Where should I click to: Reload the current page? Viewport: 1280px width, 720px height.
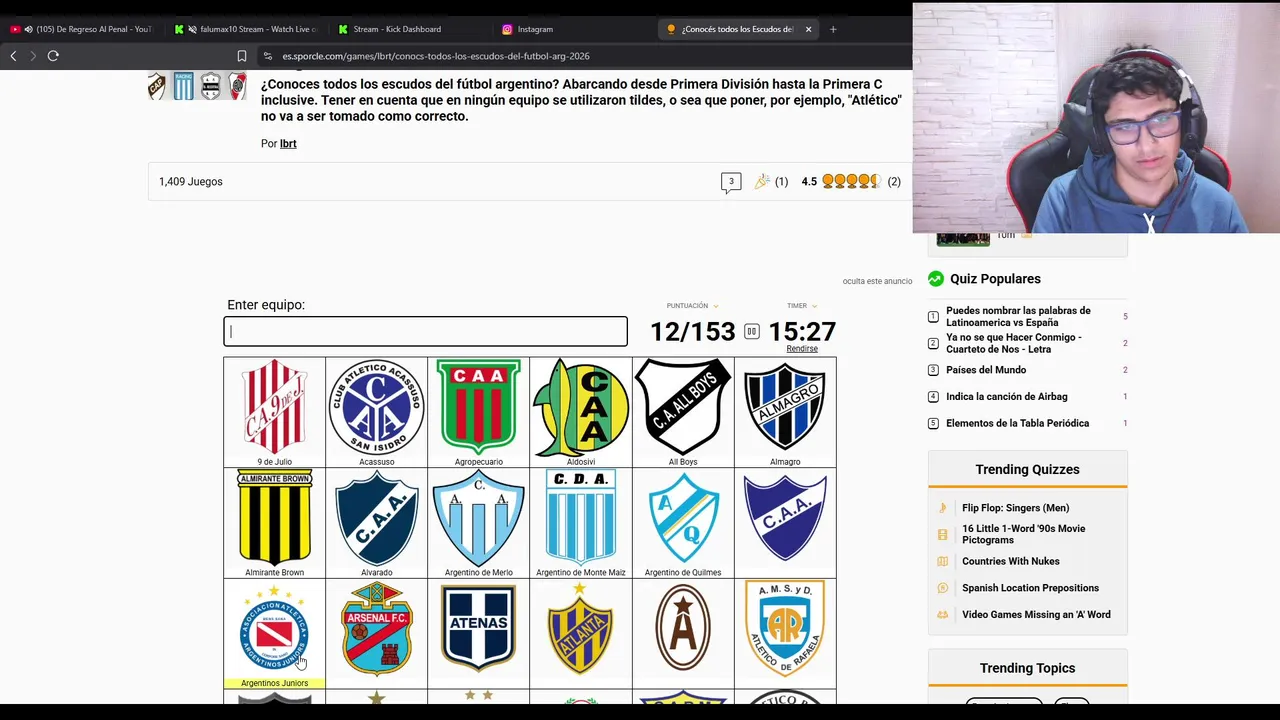click(53, 56)
